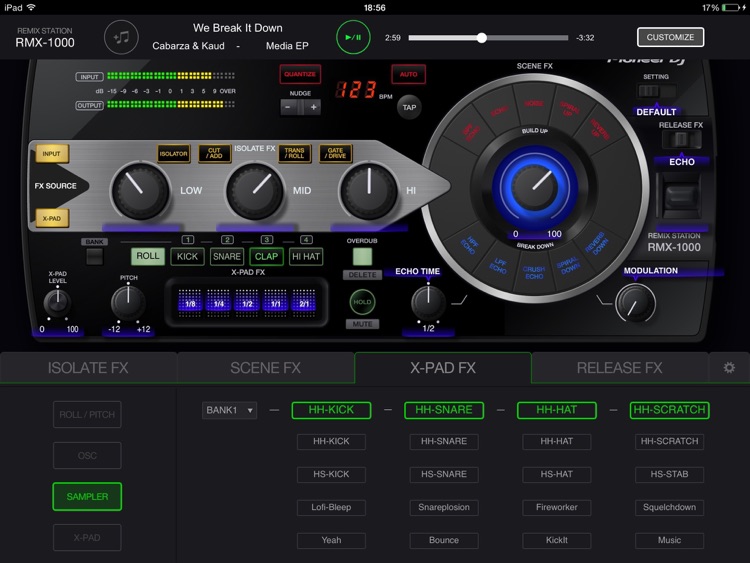Toggle the QUANTIZE button
Viewport: 750px width, 563px height.
(x=300, y=75)
